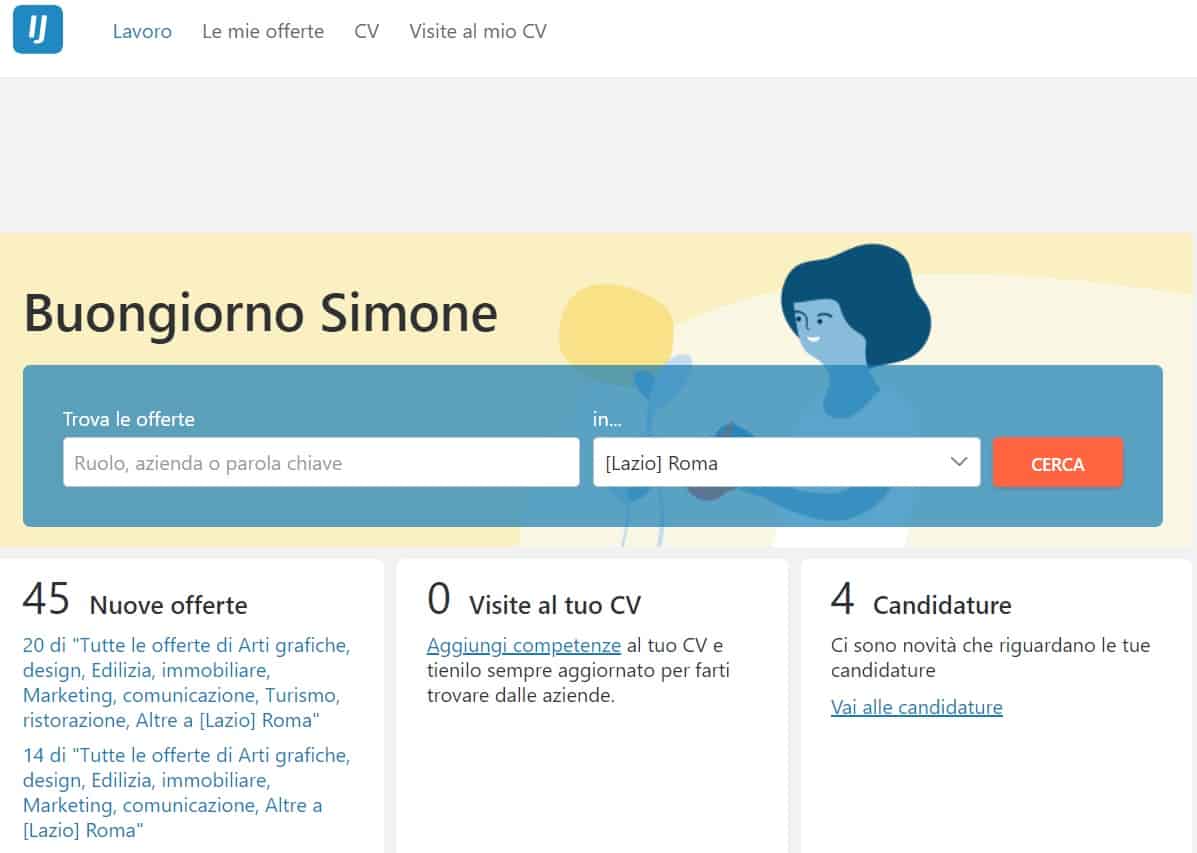The image size is (1197, 853).
Task: Click inside the job search keyword field
Action: 320,462
